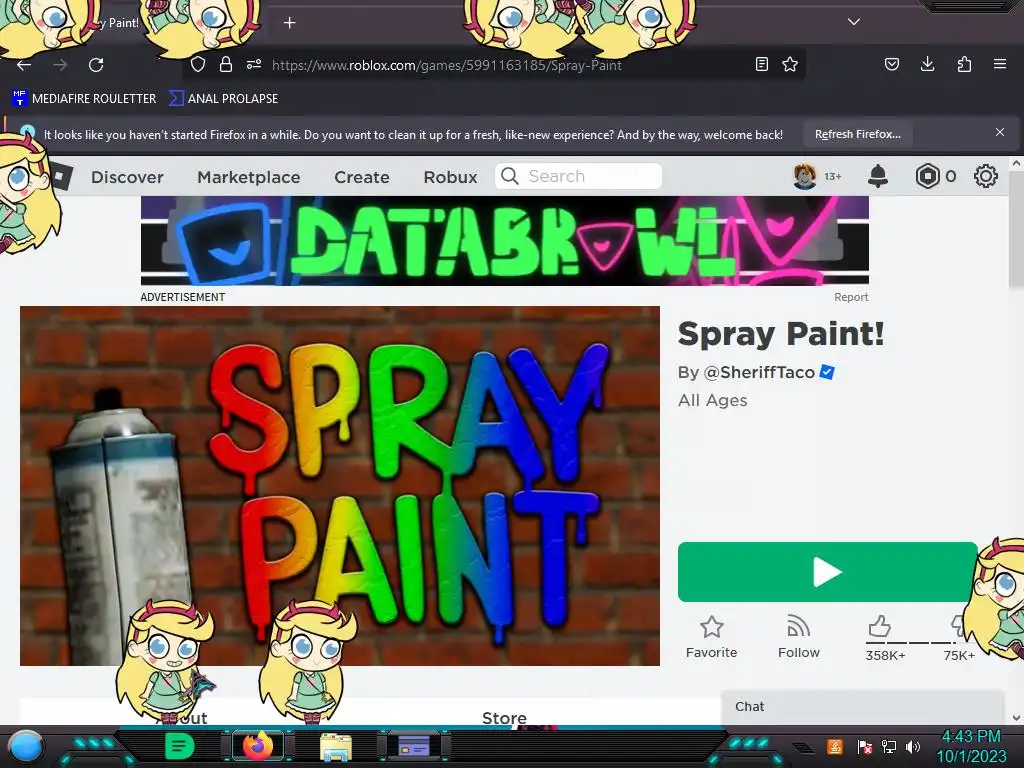1024x768 pixels.
Task: Click the DATABRAWL advertisement banner
Action: [505, 241]
